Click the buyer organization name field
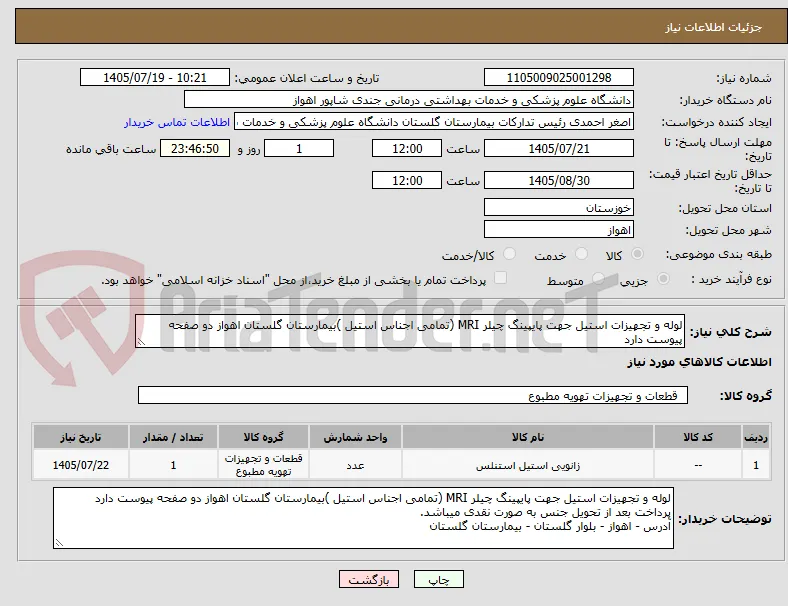Screen dimensions: 788x606 (x=409, y=100)
